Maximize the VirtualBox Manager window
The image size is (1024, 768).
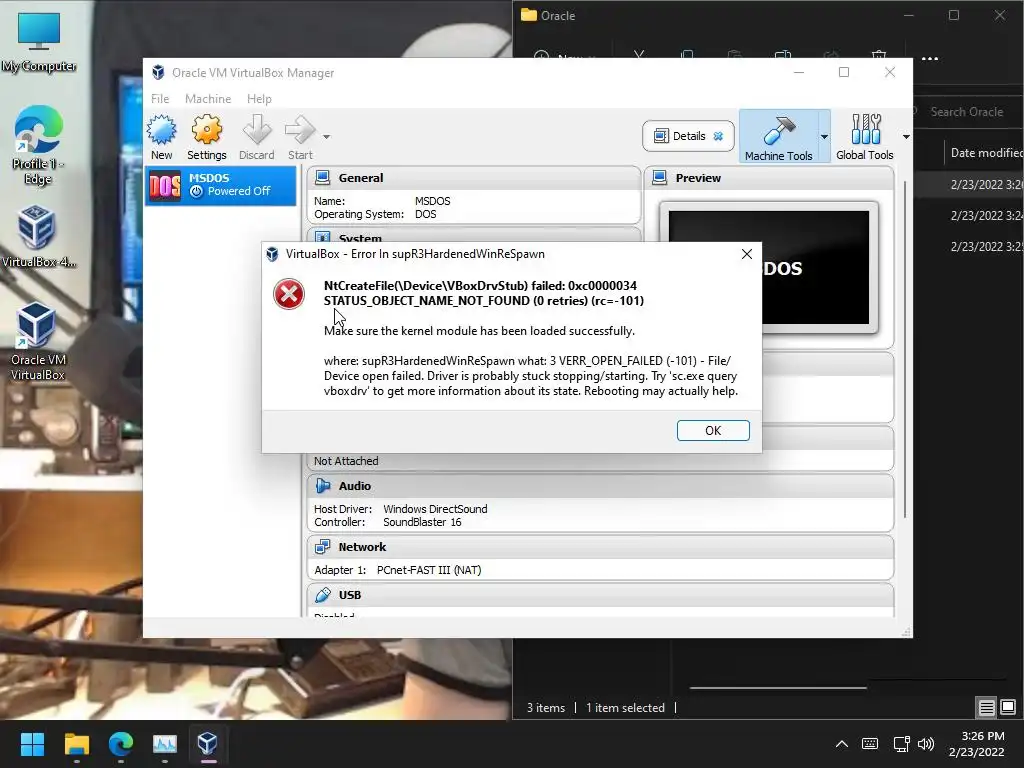coord(844,72)
